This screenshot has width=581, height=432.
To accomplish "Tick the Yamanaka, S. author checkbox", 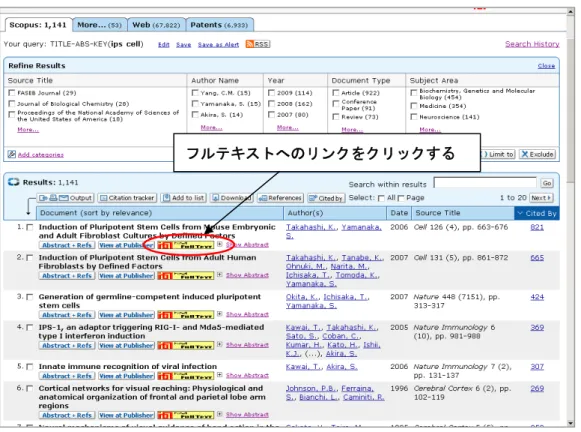I will point(195,104).
